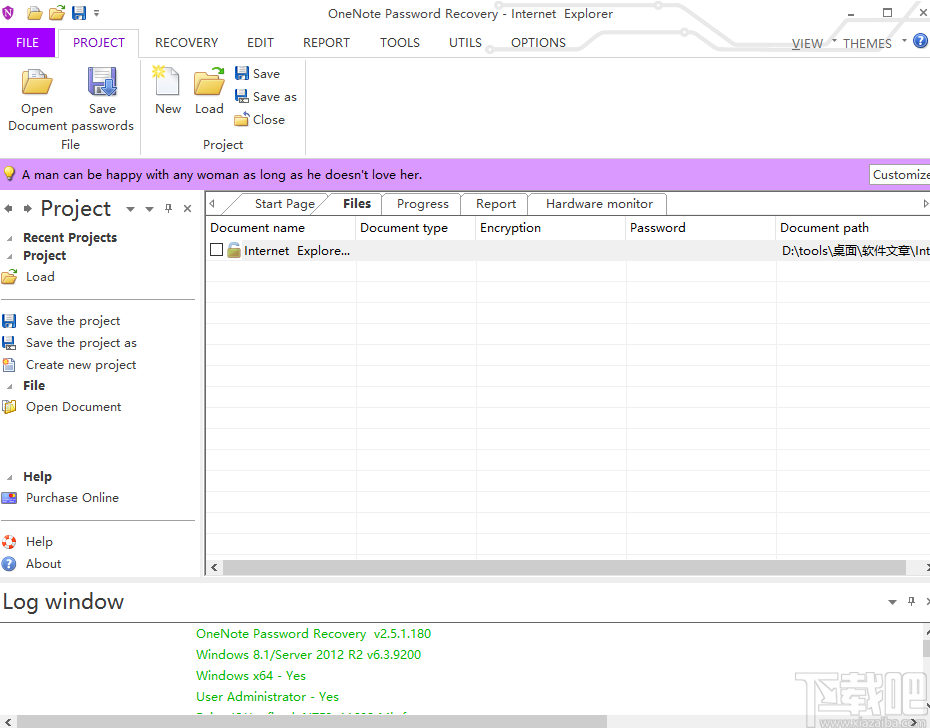Open a document via the Open icon
Screen dimensions: 930x728
coord(37,88)
